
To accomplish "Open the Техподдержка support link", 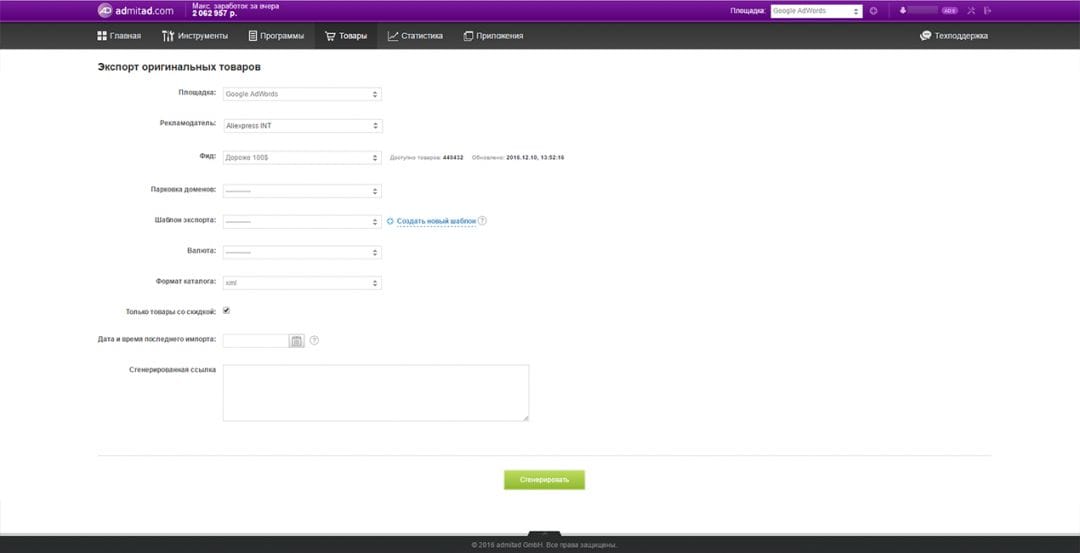I will [x=954, y=36].
